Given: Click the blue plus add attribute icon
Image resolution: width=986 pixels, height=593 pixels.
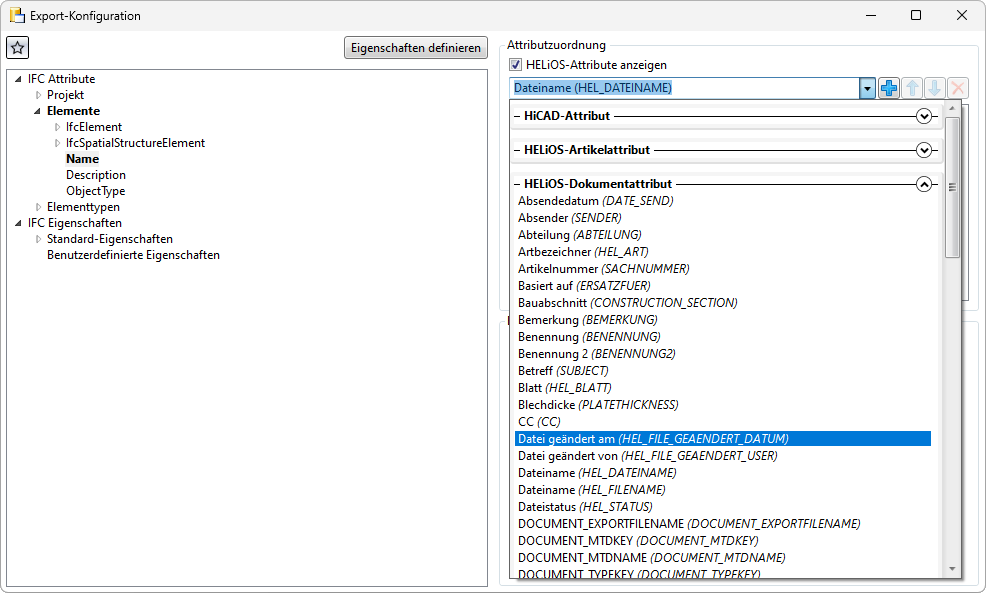Looking at the screenshot, I should tap(889, 88).
